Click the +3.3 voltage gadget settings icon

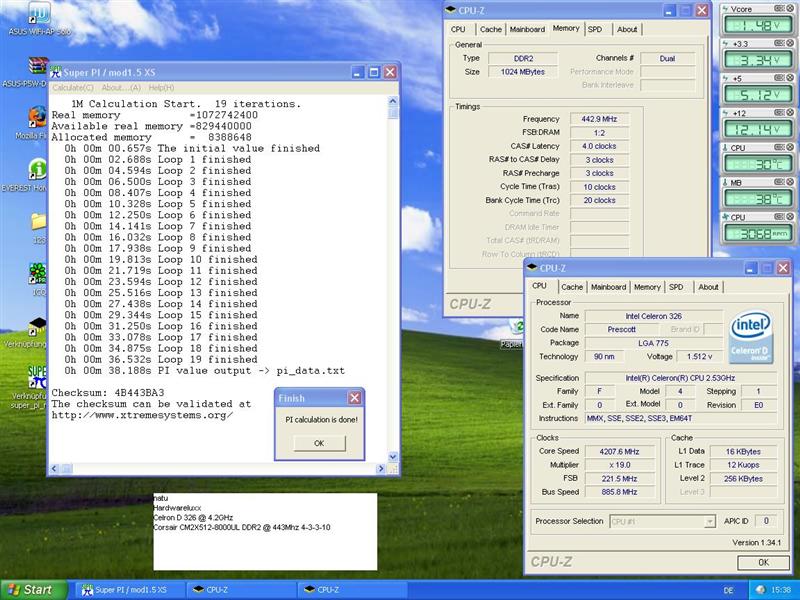779,43
